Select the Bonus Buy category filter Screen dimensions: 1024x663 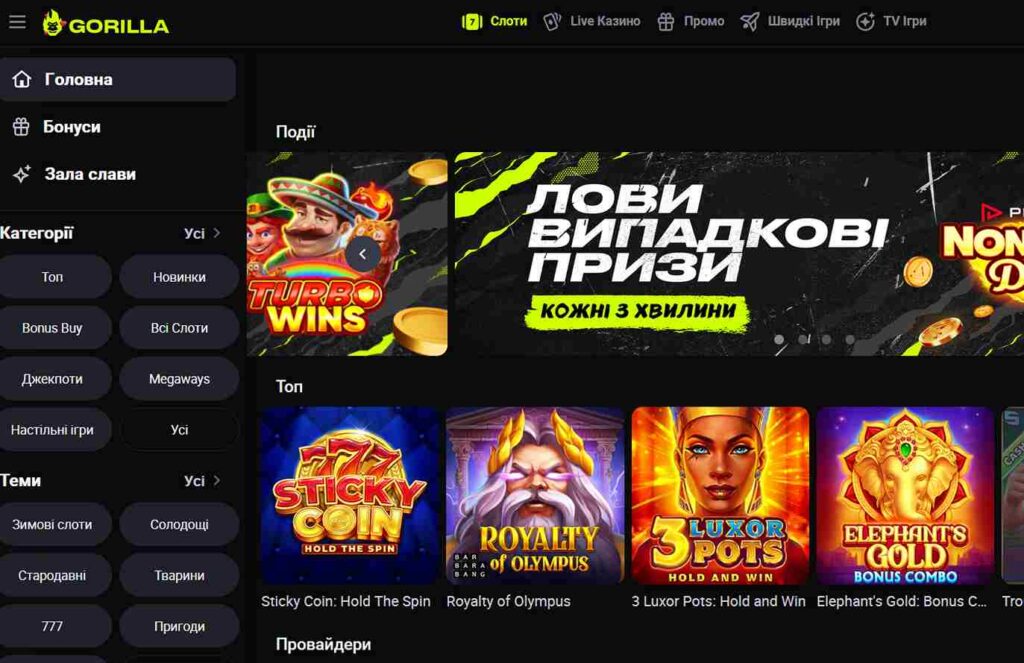coord(52,328)
